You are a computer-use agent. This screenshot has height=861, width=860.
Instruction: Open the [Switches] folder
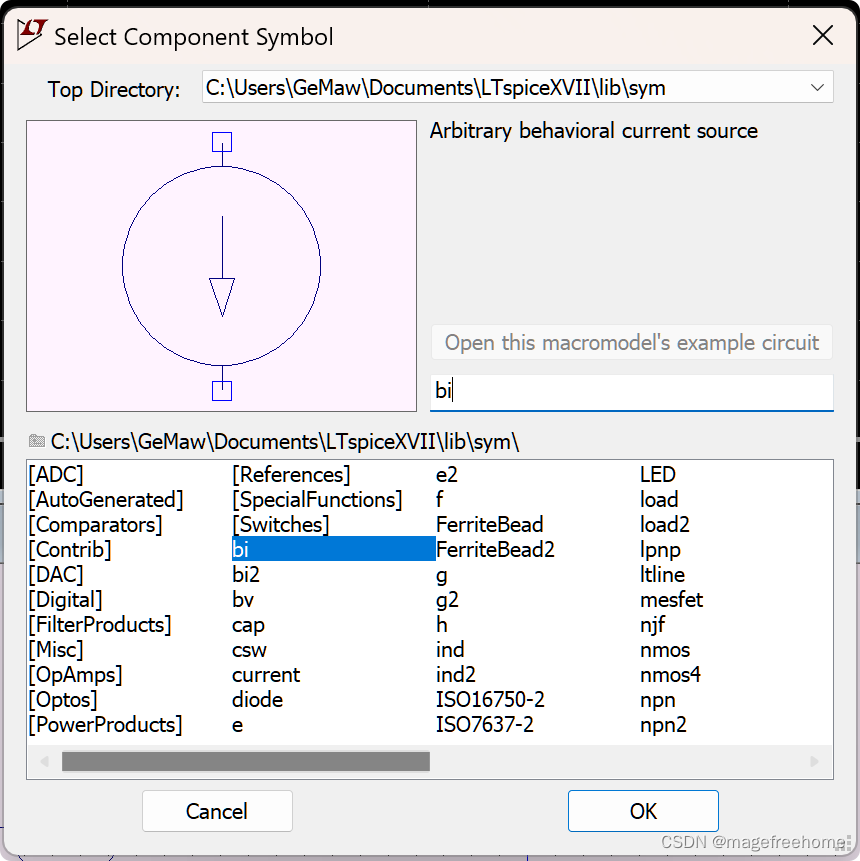tap(281, 525)
